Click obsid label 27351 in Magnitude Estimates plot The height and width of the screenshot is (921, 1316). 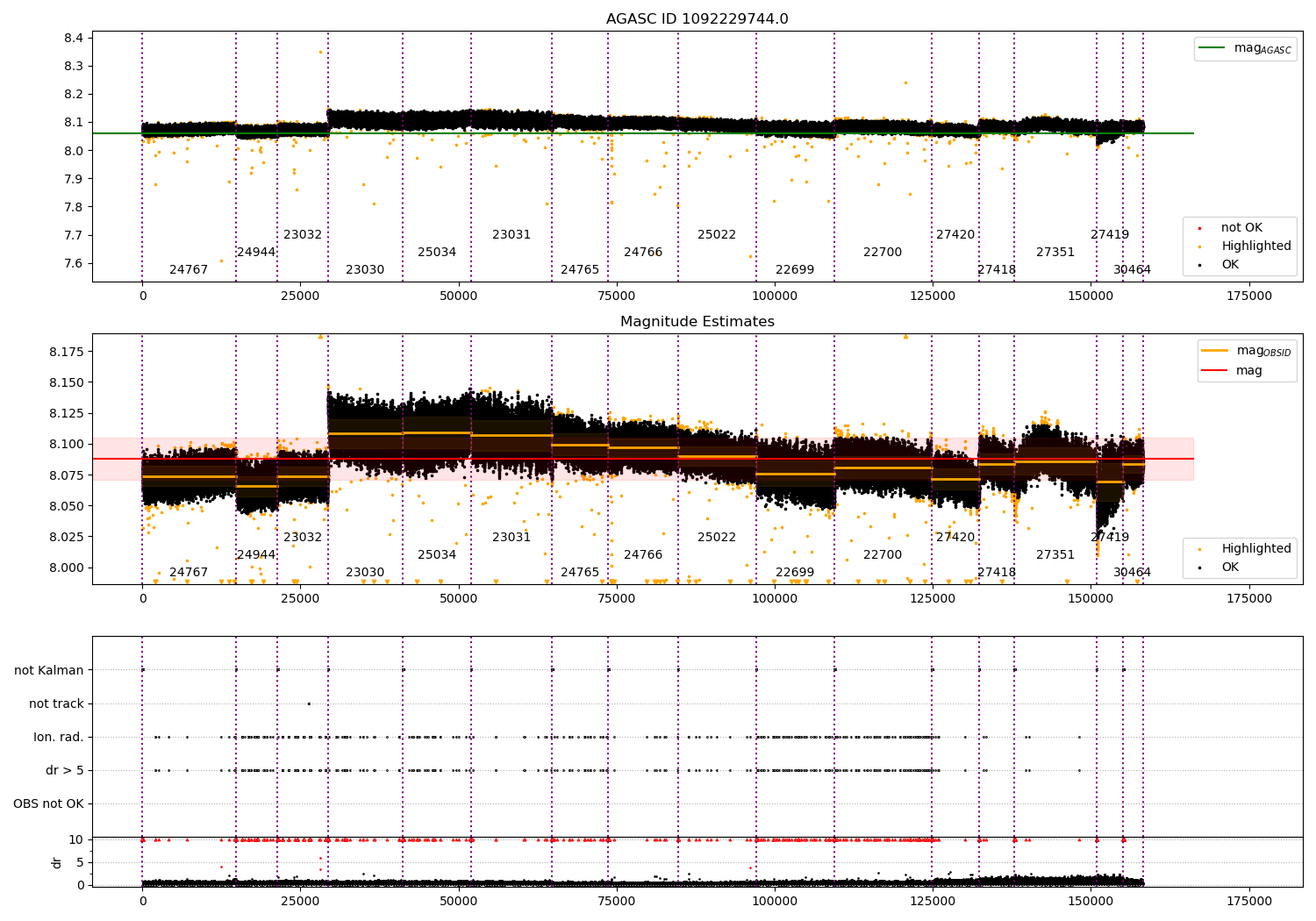[1055, 555]
